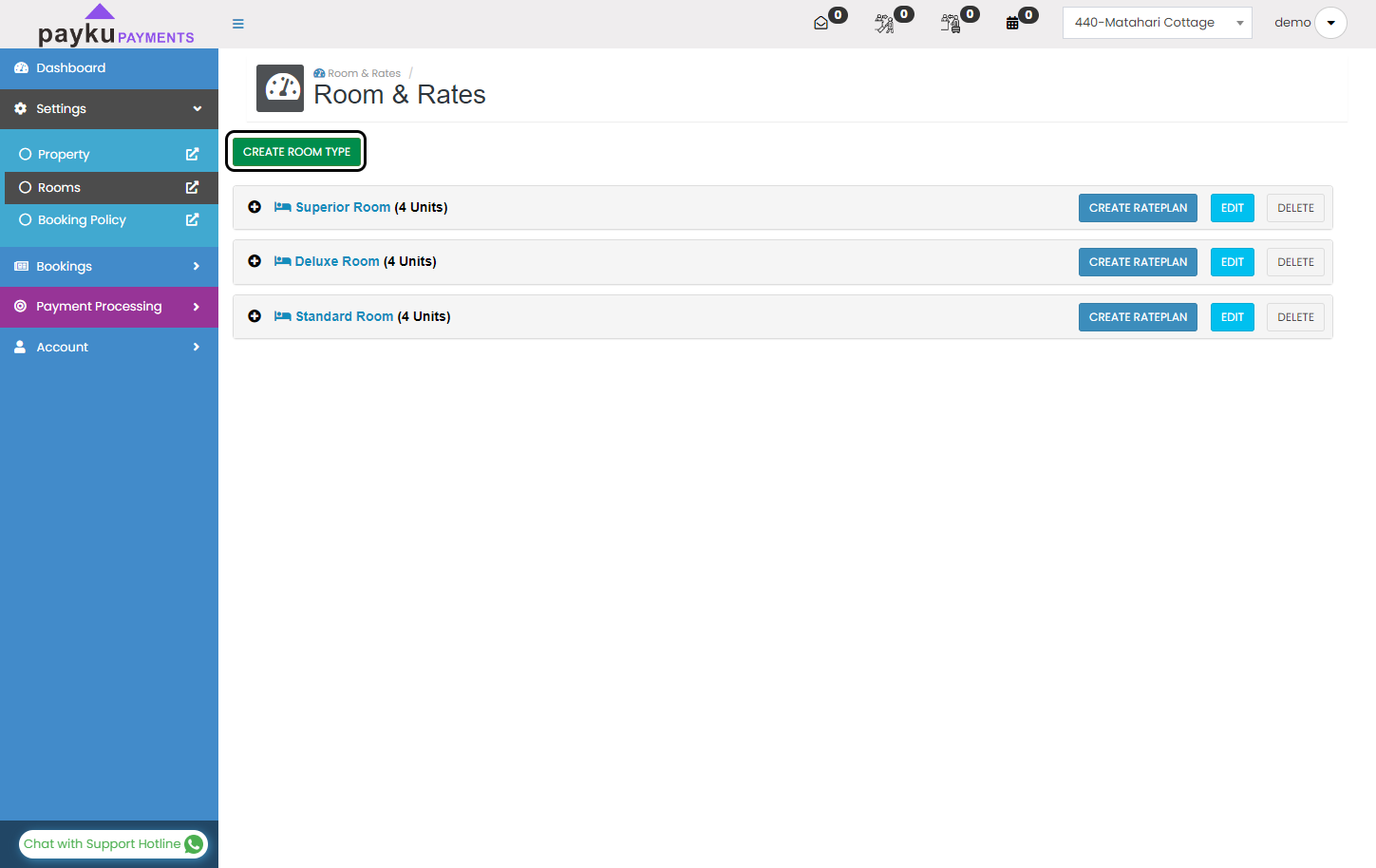Viewport: 1376px width, 868px height.
Task: Create rateplan for Deluxe Room
Action: coord(1138,262)
